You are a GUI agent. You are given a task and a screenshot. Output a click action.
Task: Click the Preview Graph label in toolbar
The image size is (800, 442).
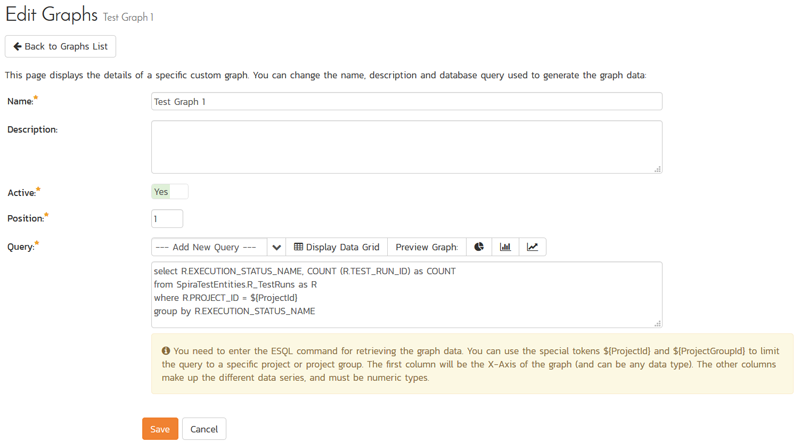click(x=426, y=247)
